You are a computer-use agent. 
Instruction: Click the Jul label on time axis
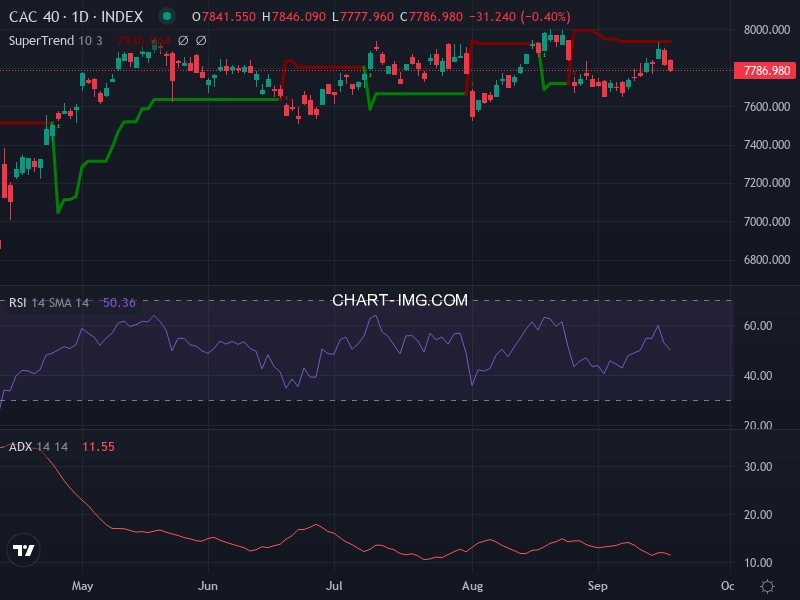click(x=335, y=584)
